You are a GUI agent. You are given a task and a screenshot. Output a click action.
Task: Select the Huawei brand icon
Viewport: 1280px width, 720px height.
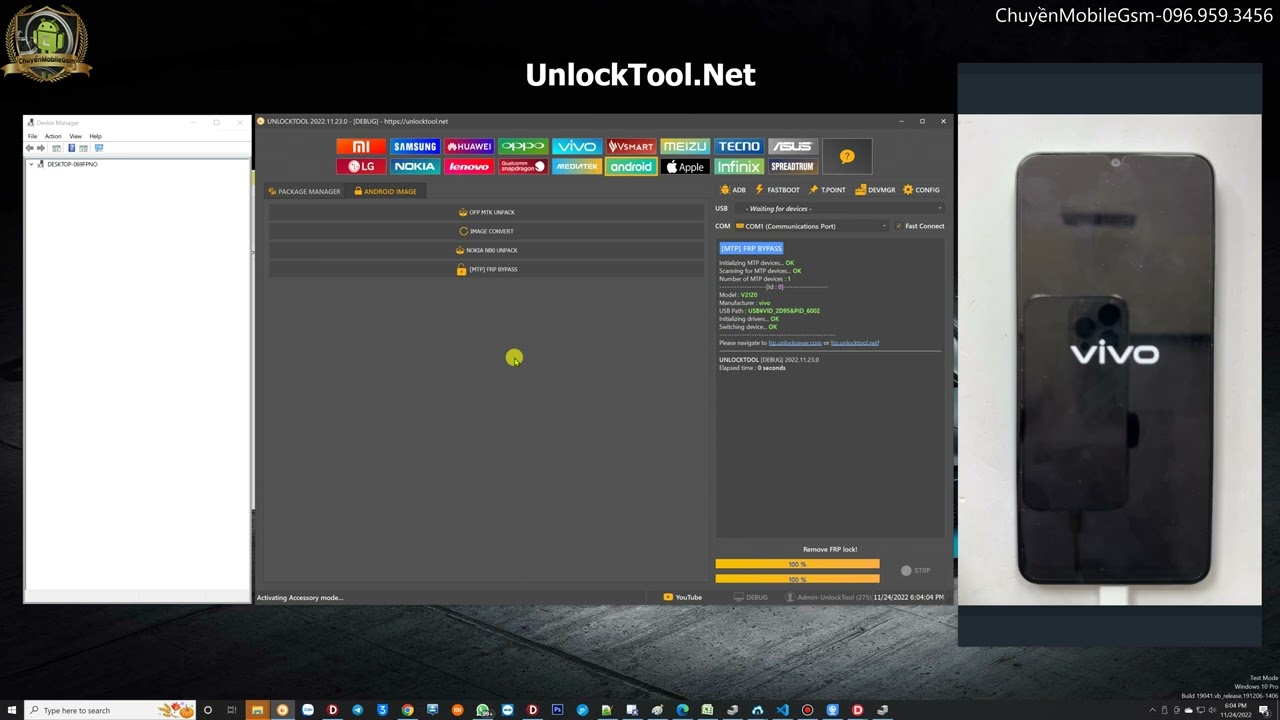point(469,146)
